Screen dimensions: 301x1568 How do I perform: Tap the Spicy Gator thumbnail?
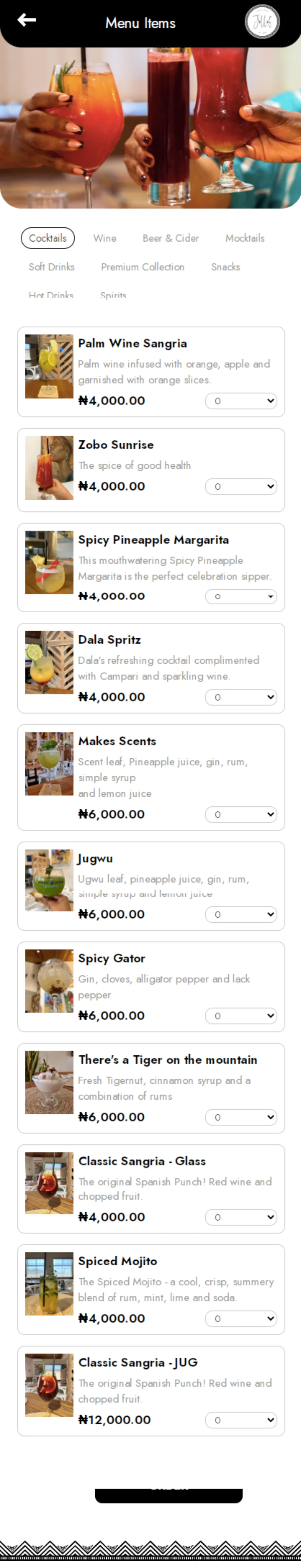(x=49, y=981)
